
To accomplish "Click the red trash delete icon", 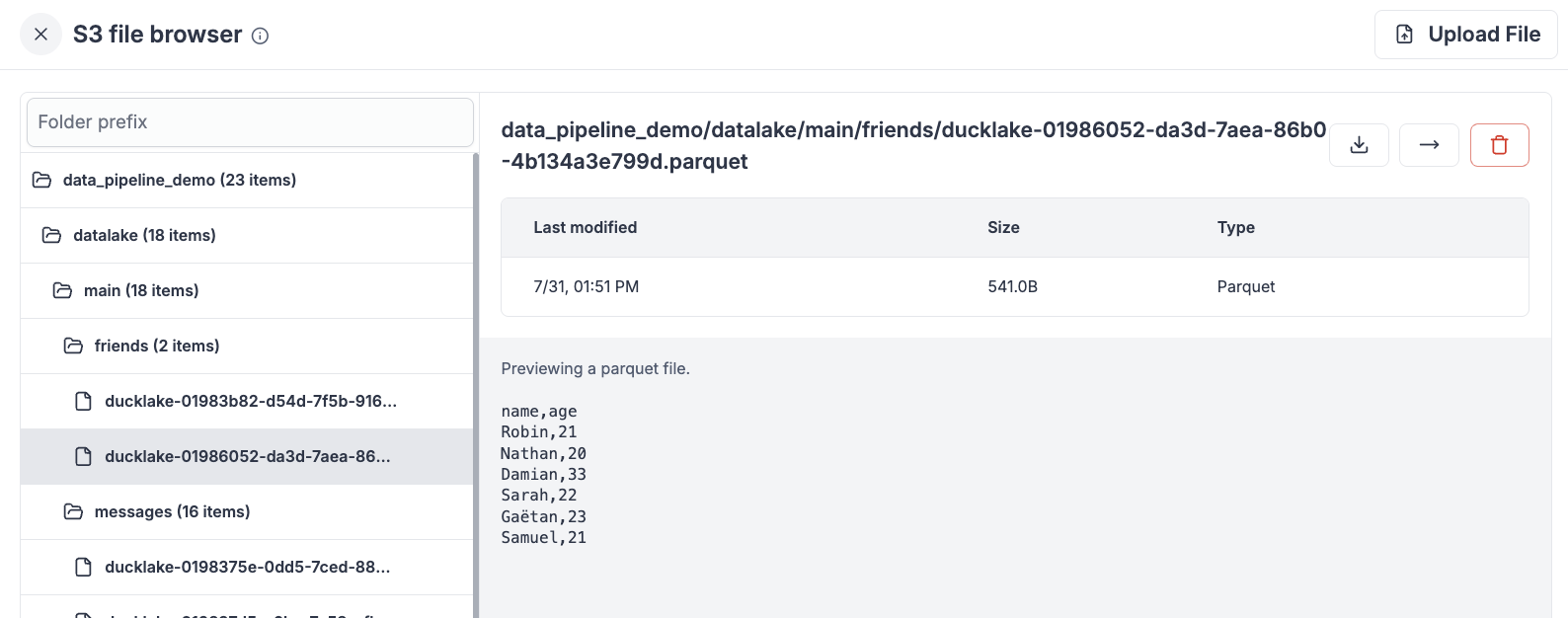I will 1499,145.
